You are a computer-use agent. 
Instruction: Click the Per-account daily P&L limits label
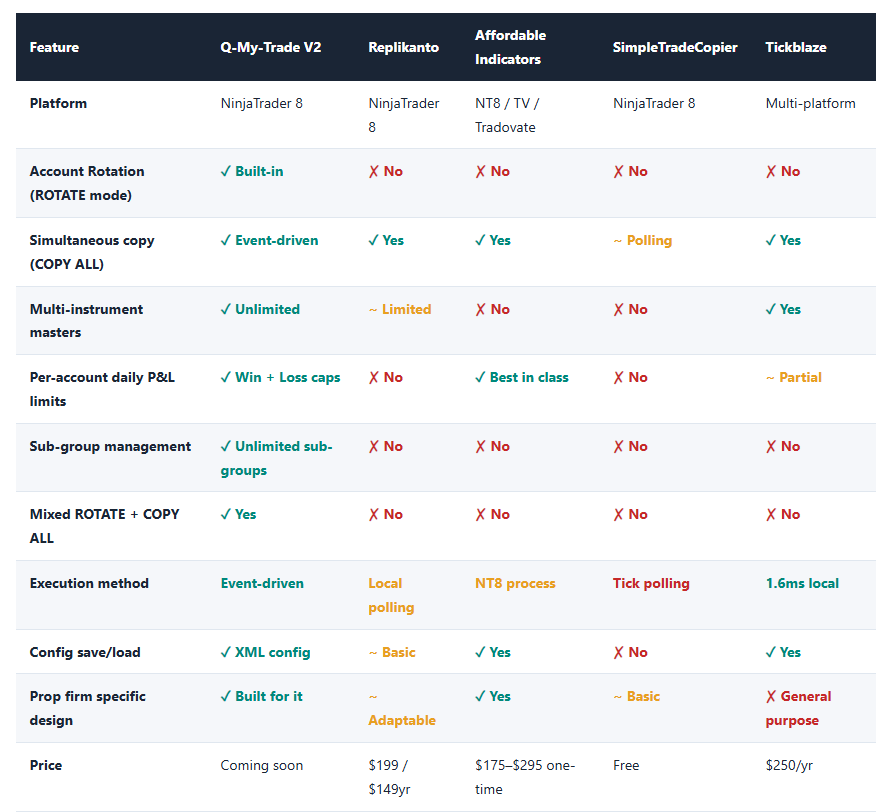(x=102, y=389)
